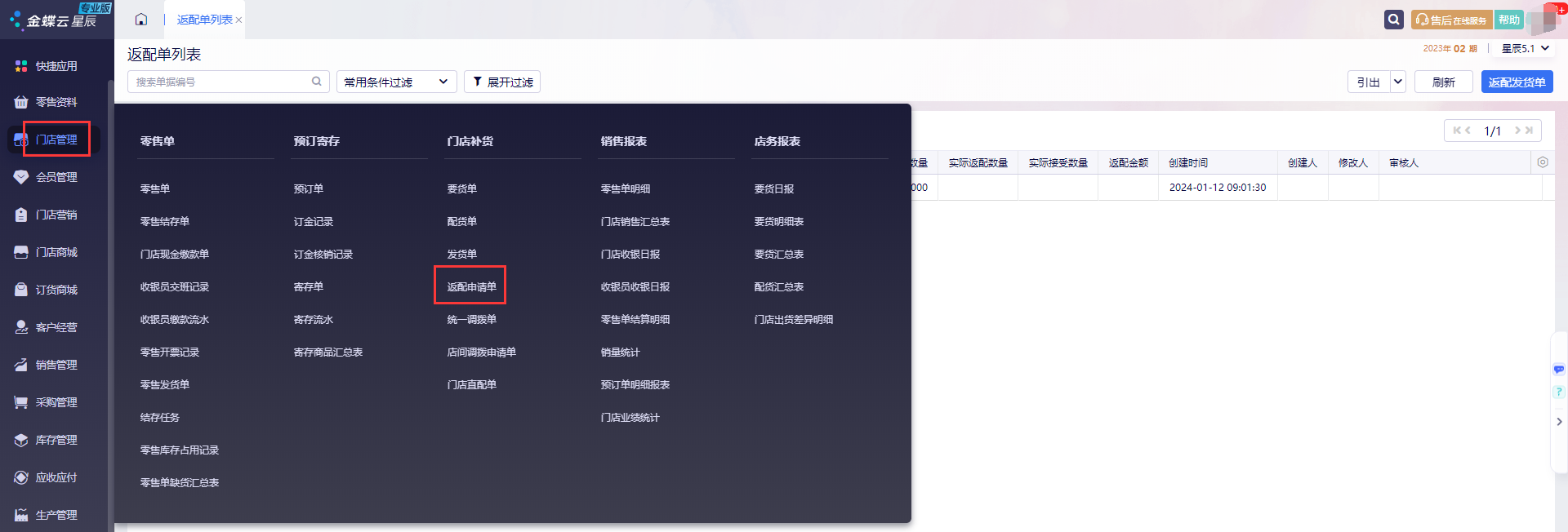This screenshot has width=1568, height=532.
Task: Open 应收应付 in sidebar
Action: click(x=56, y=477)
